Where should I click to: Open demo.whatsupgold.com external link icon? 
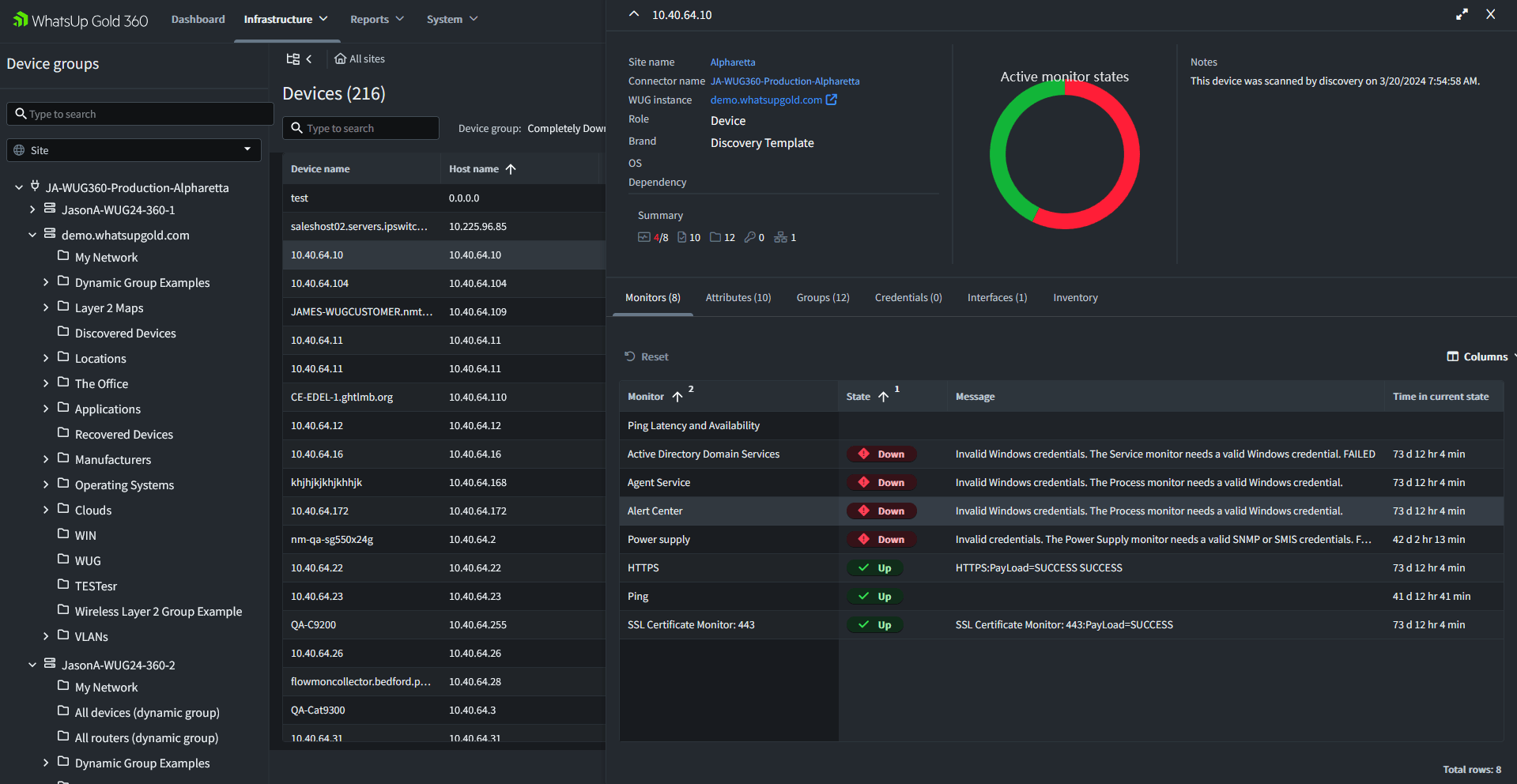(x=832, y=100)
